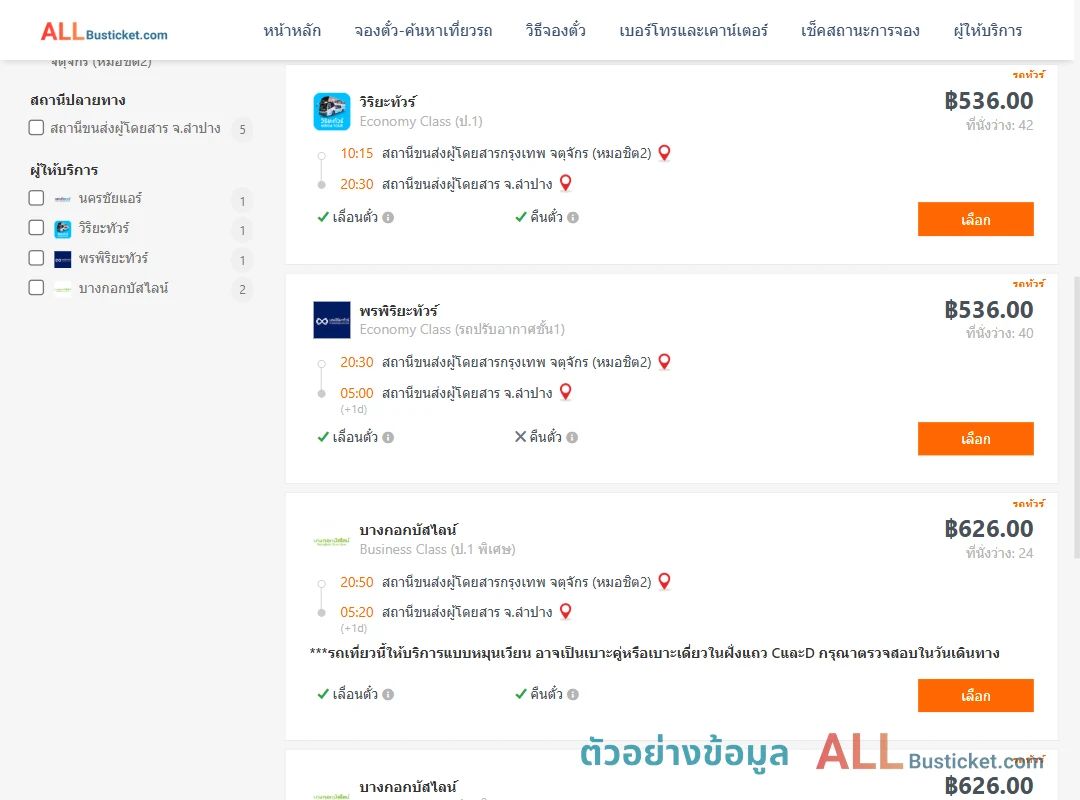1080x800 pixels.
Task: Click the ฿626.00 price on the 20:50 บางกอกบัสไลน์ card
Action: tap(988, 529)
